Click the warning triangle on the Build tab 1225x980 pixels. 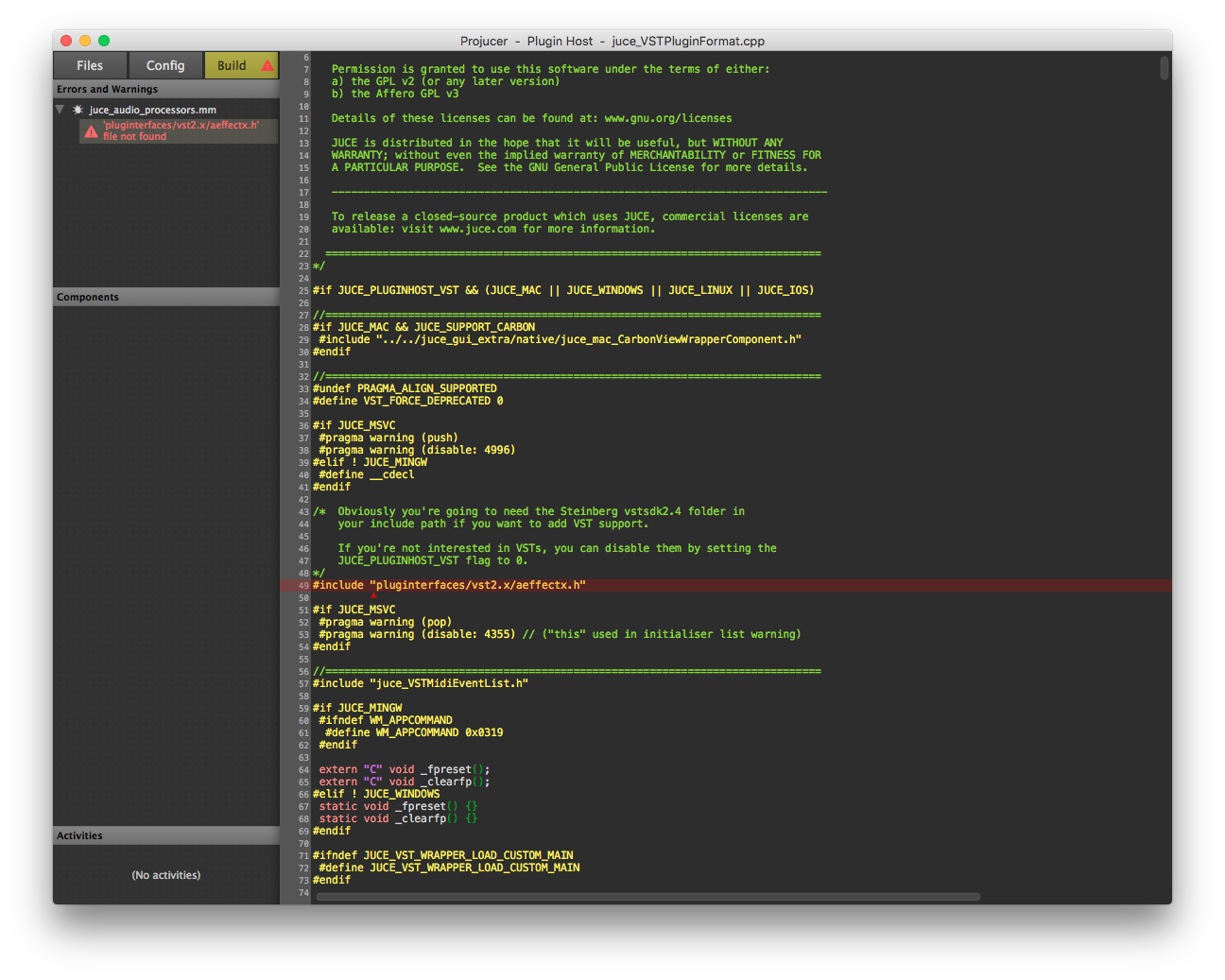coord(267,65)
